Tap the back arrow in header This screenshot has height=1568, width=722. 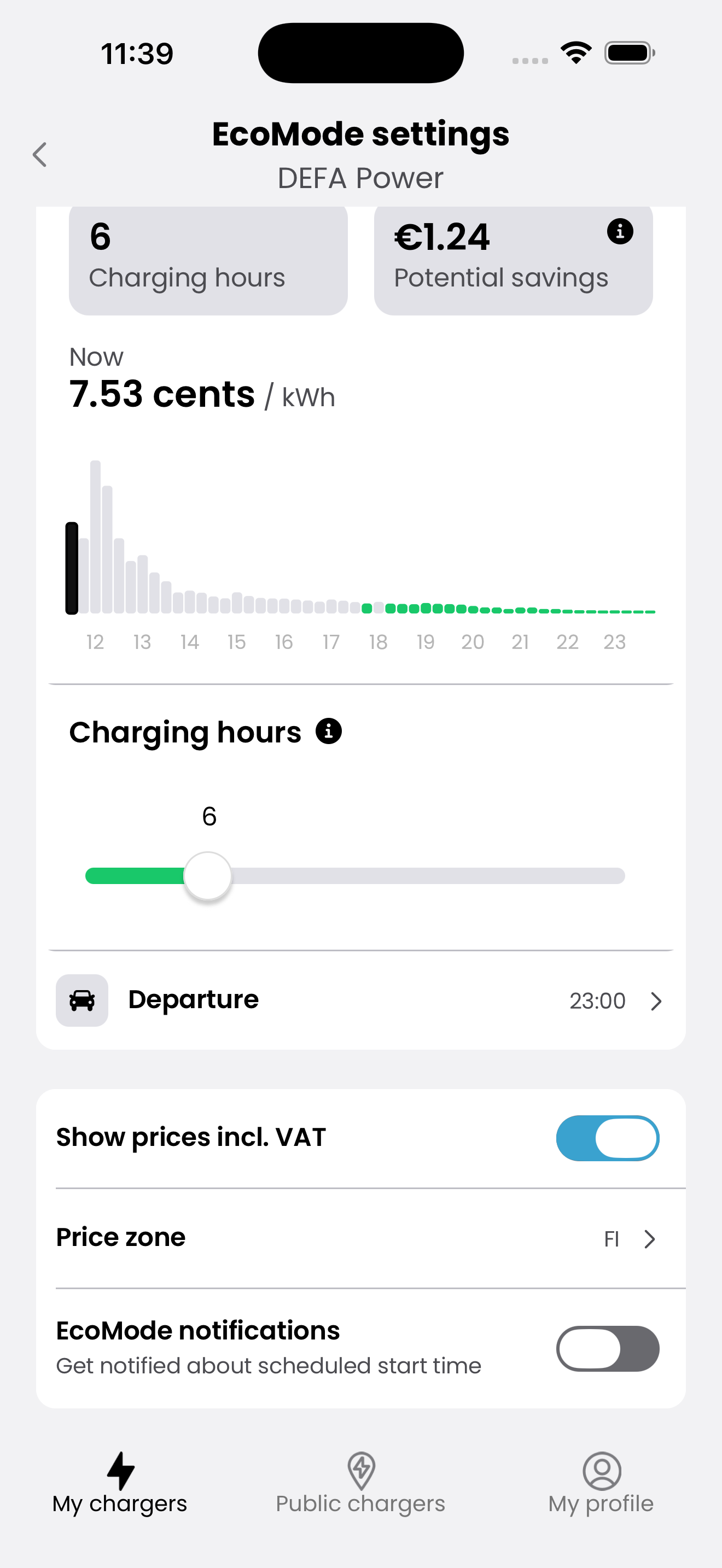coord(40,155)
